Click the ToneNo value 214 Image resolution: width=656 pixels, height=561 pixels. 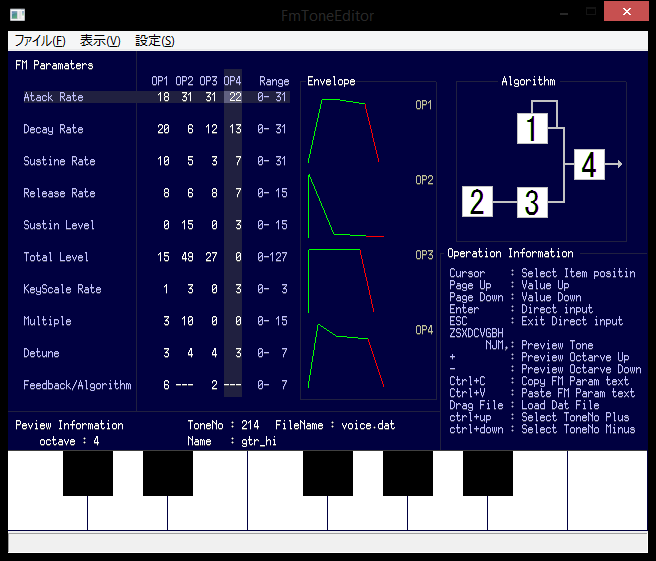(x=250, y=425)
